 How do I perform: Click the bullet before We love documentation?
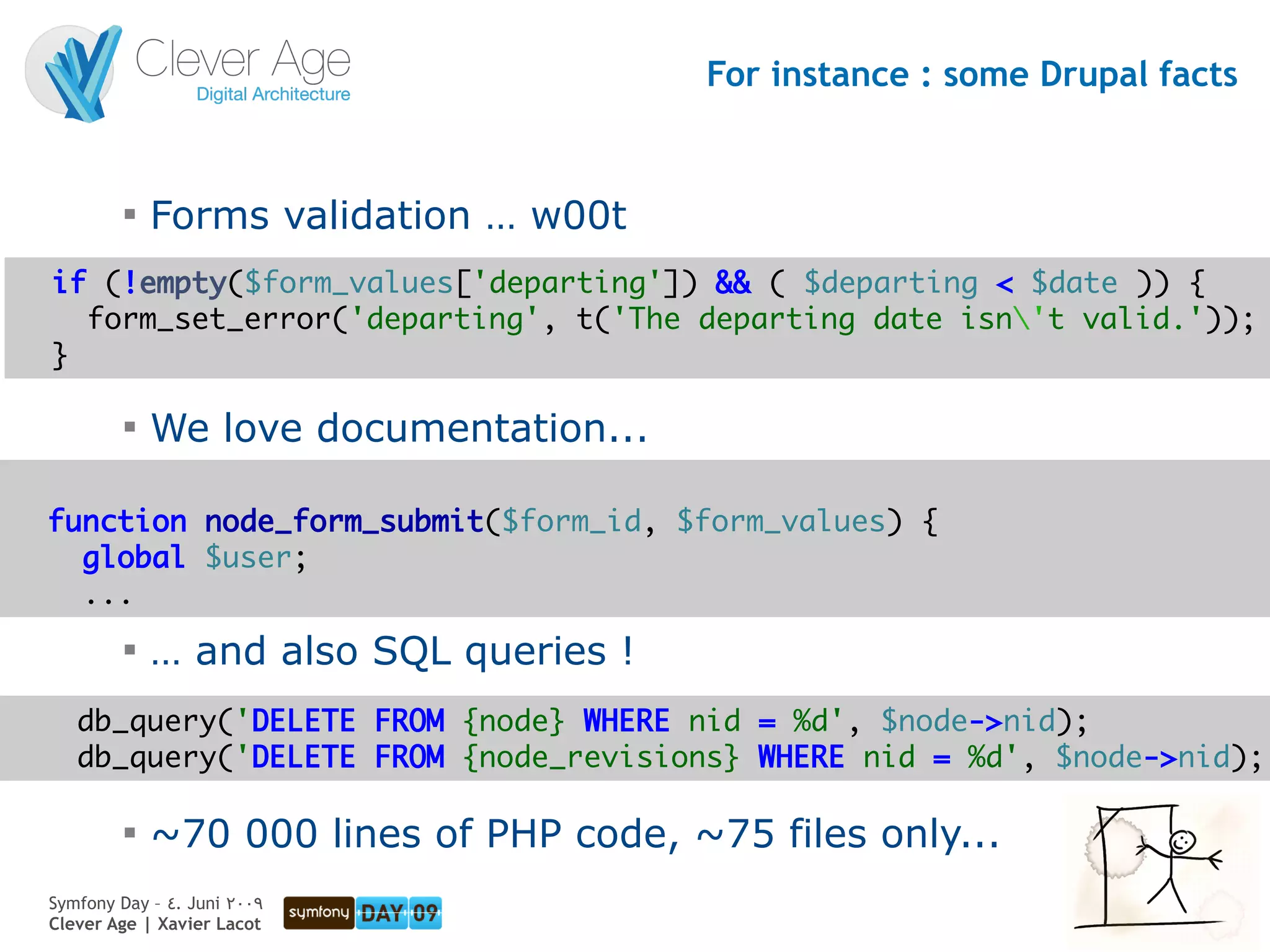click(130, 427)
